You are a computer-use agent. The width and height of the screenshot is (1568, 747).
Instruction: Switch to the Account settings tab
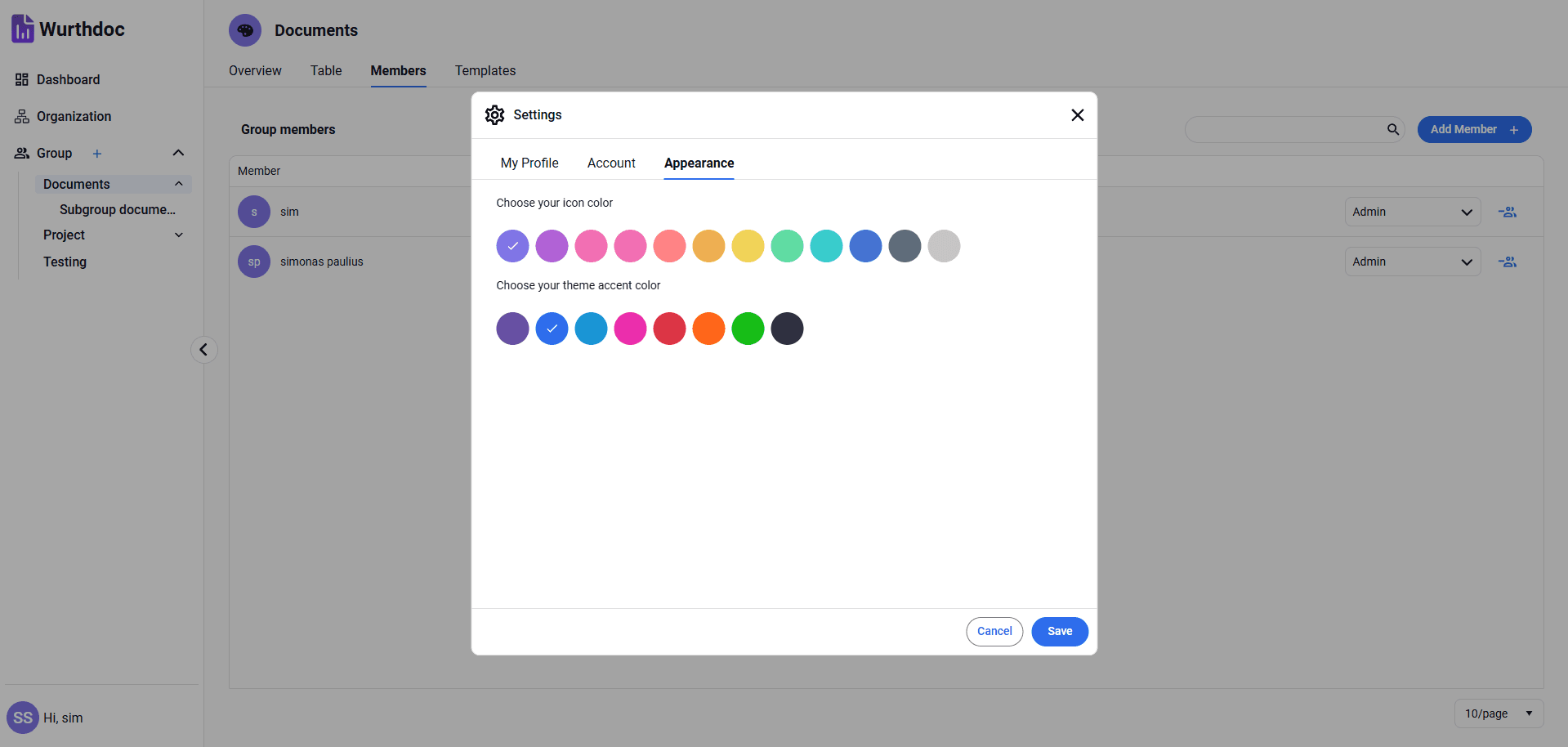611,163
